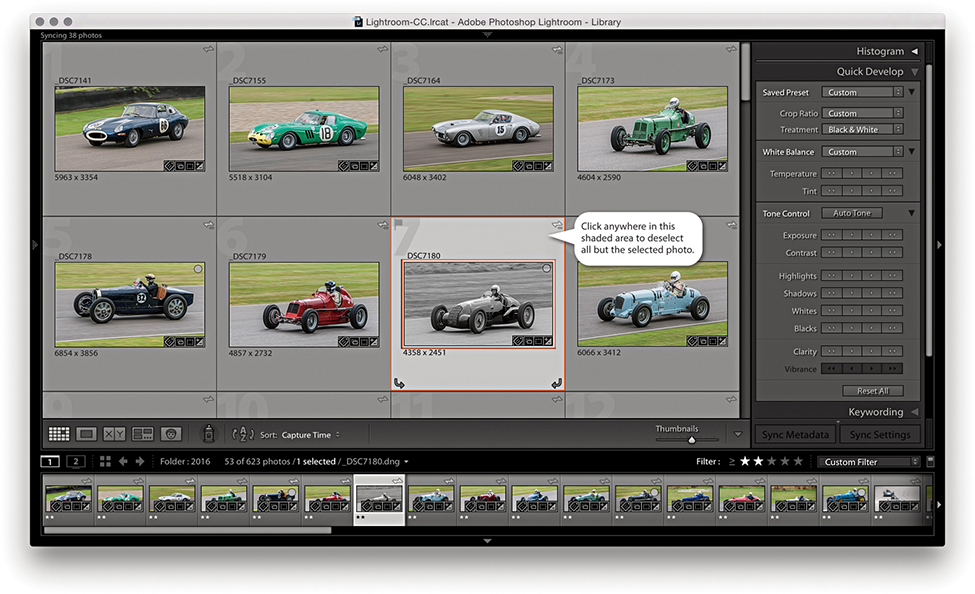The height and width of the screenshot is (594, 975).
Task: Show filmstrip source grid icon
Action: point(105,461)
